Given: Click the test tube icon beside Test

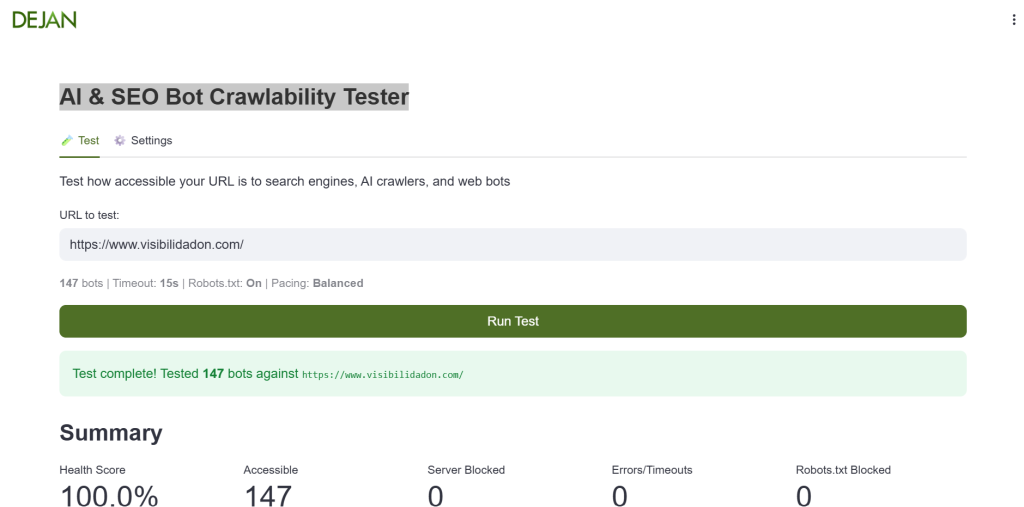Looking at the screenshot, I should (x=67, y=141).
